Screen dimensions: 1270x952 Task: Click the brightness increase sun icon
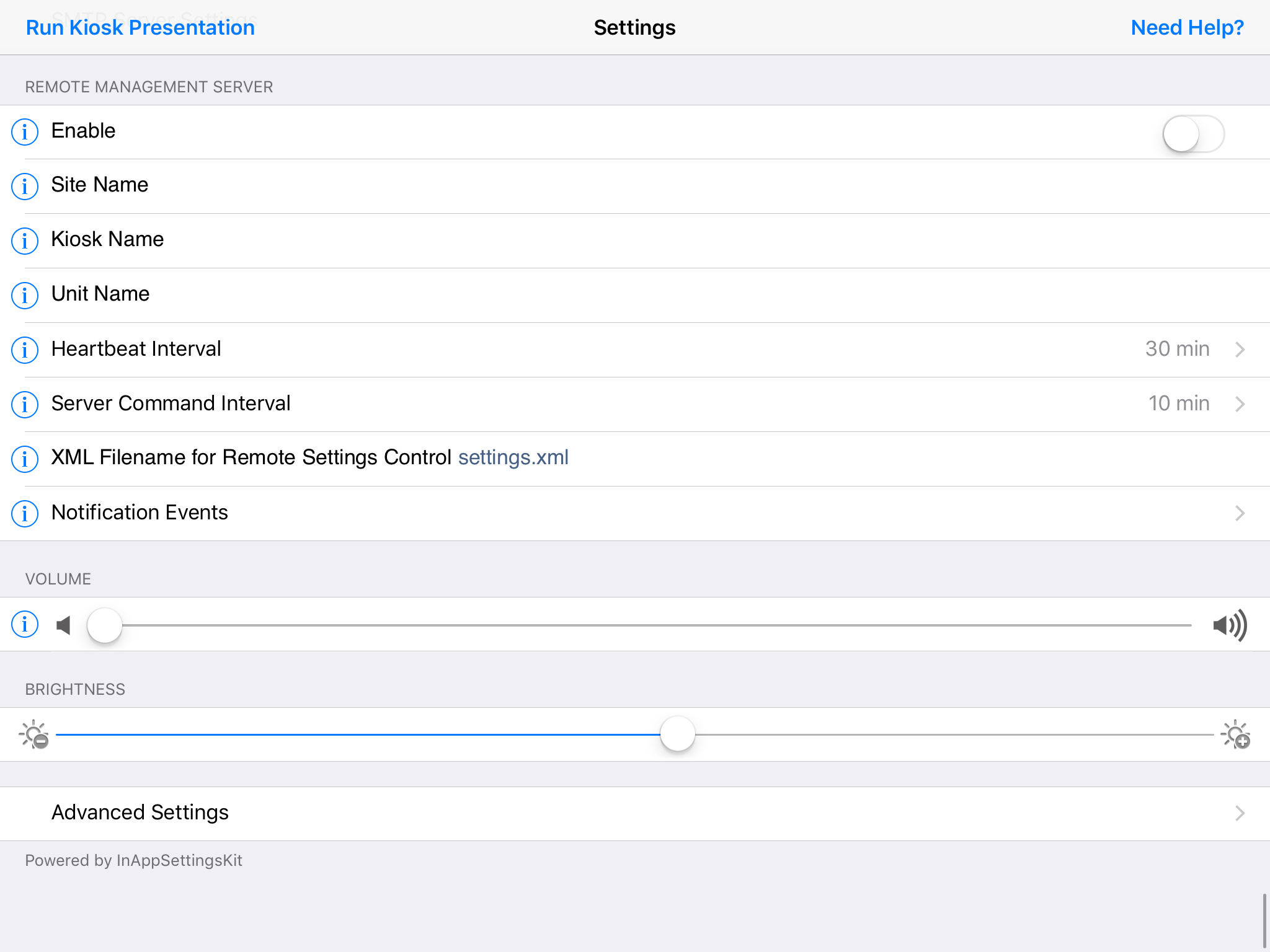coord(1234,734)
